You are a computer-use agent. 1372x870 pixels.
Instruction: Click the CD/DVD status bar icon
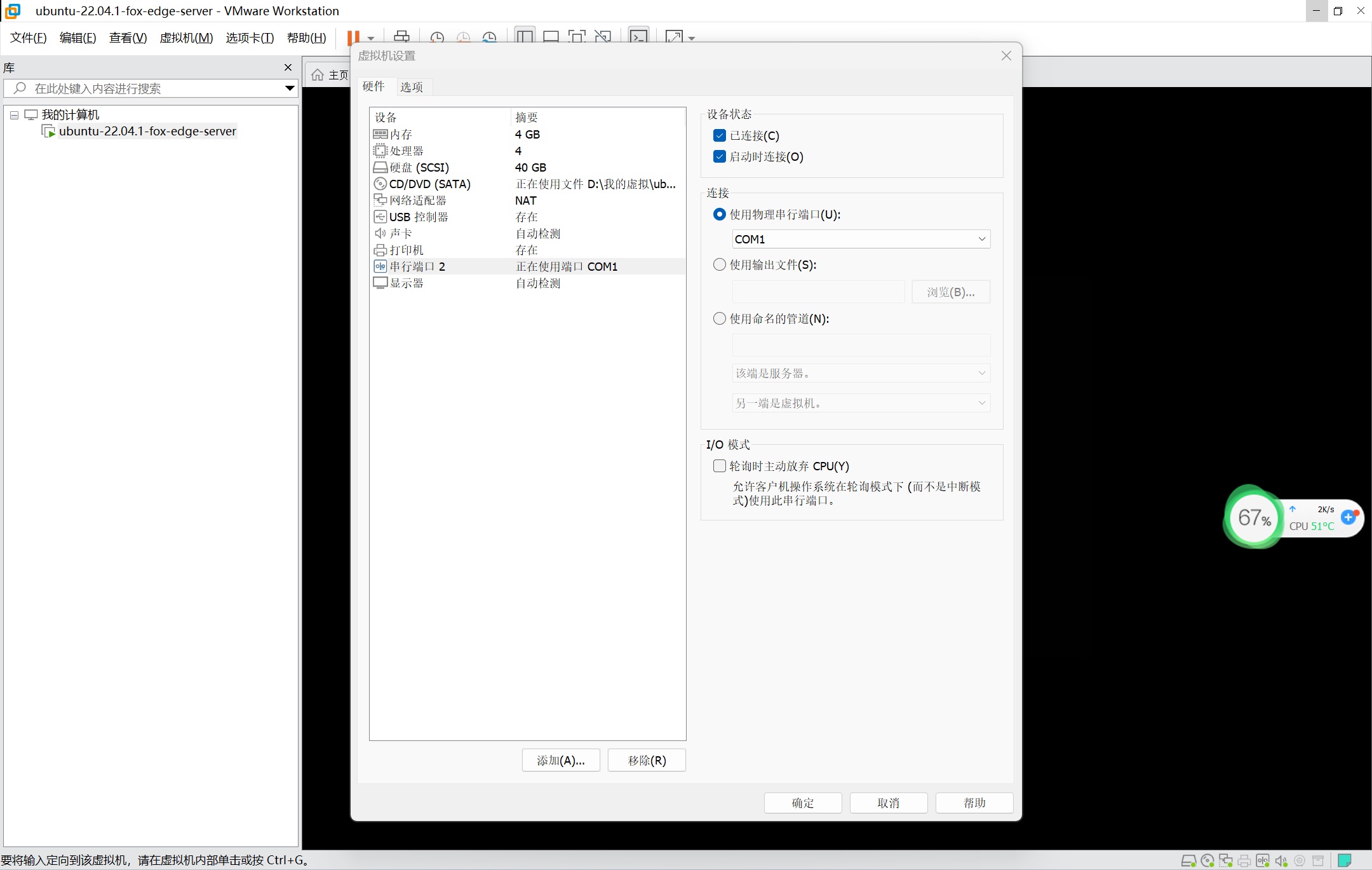tap(1207, 861)
